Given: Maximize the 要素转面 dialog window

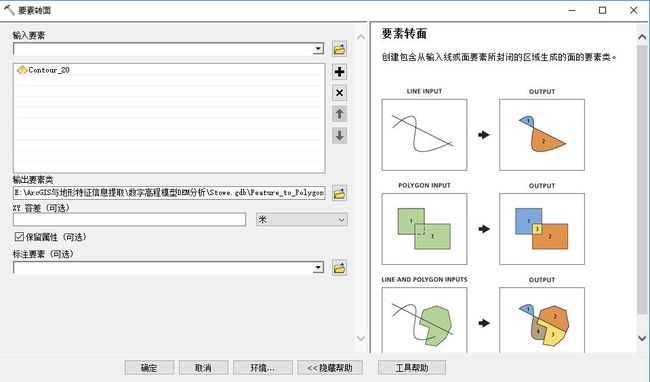Looking at the screenshot, I should coord(602,10).
